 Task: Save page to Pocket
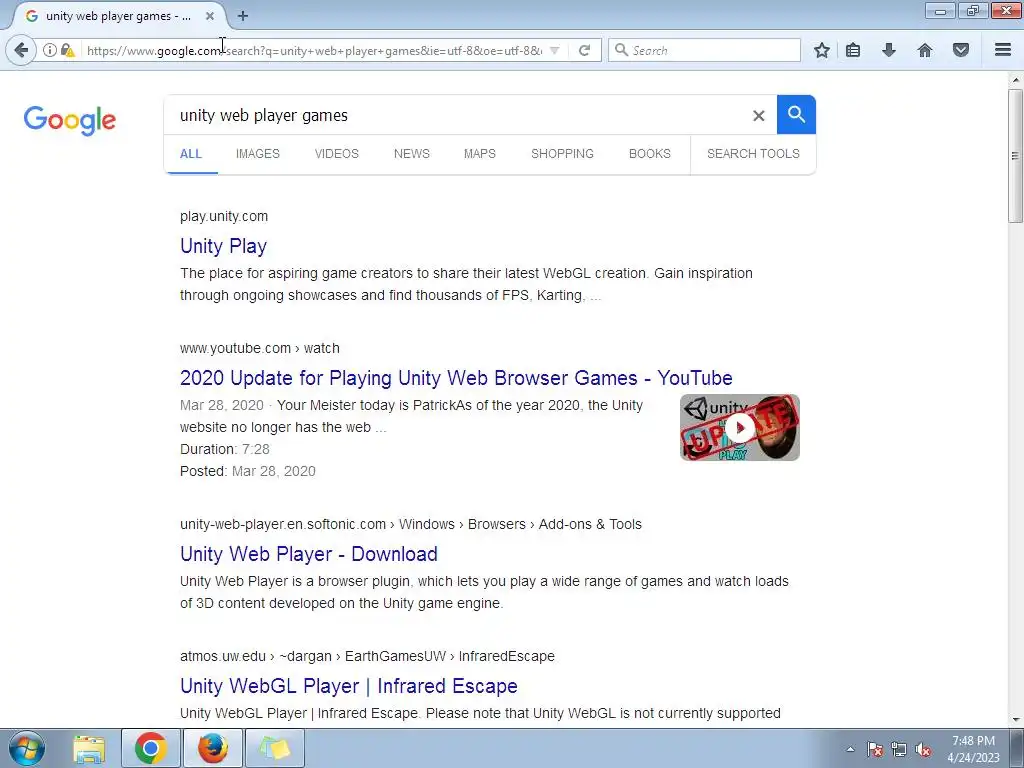(x=961, y=50)
